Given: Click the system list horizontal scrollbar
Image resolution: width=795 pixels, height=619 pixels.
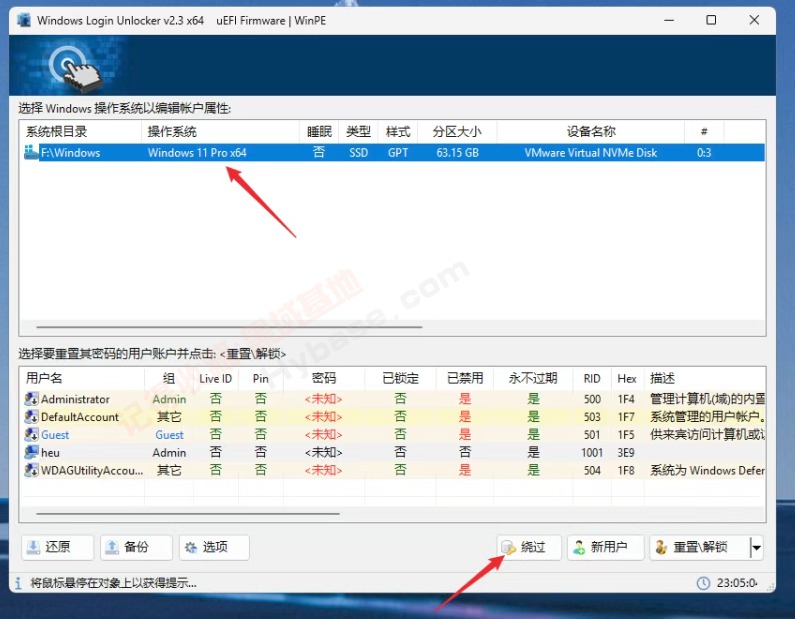Looking at the screenshot, I should coord(229,327).
